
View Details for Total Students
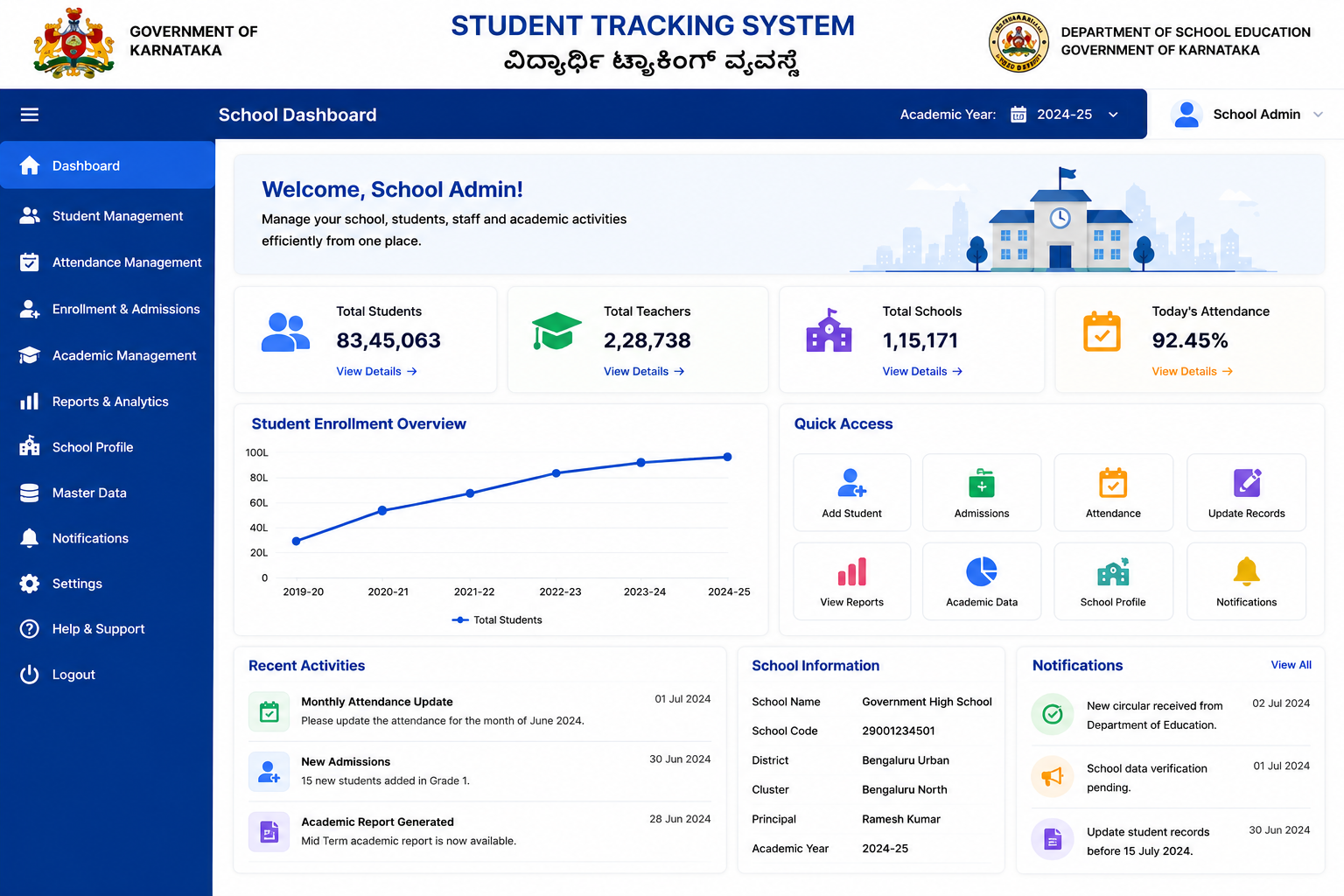point(376,372)
